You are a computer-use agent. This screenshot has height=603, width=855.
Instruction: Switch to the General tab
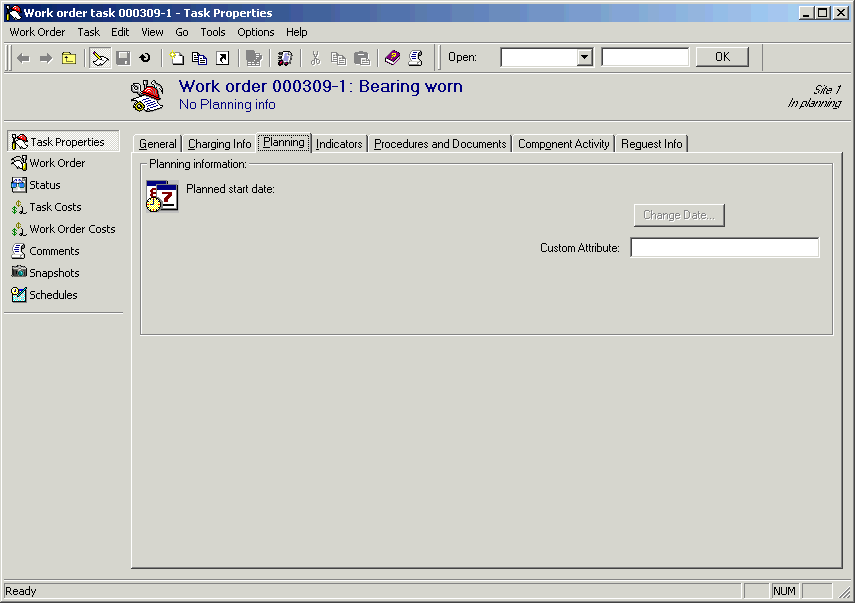point(158,144)
